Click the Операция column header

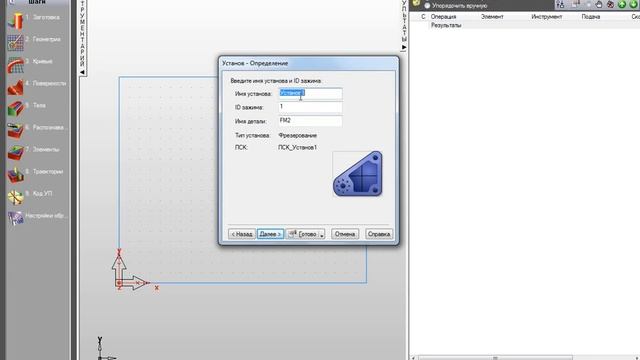click(x=443, y=17)
